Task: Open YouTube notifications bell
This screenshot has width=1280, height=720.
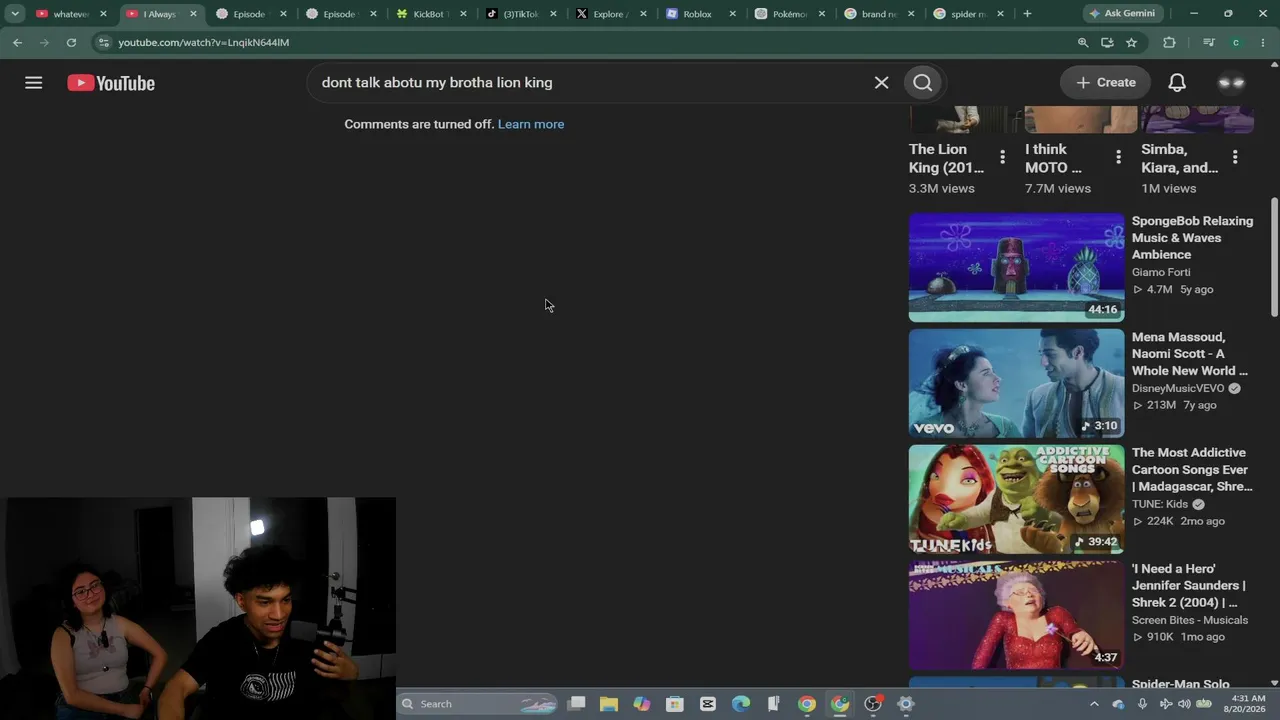Action: [1177, 83]
